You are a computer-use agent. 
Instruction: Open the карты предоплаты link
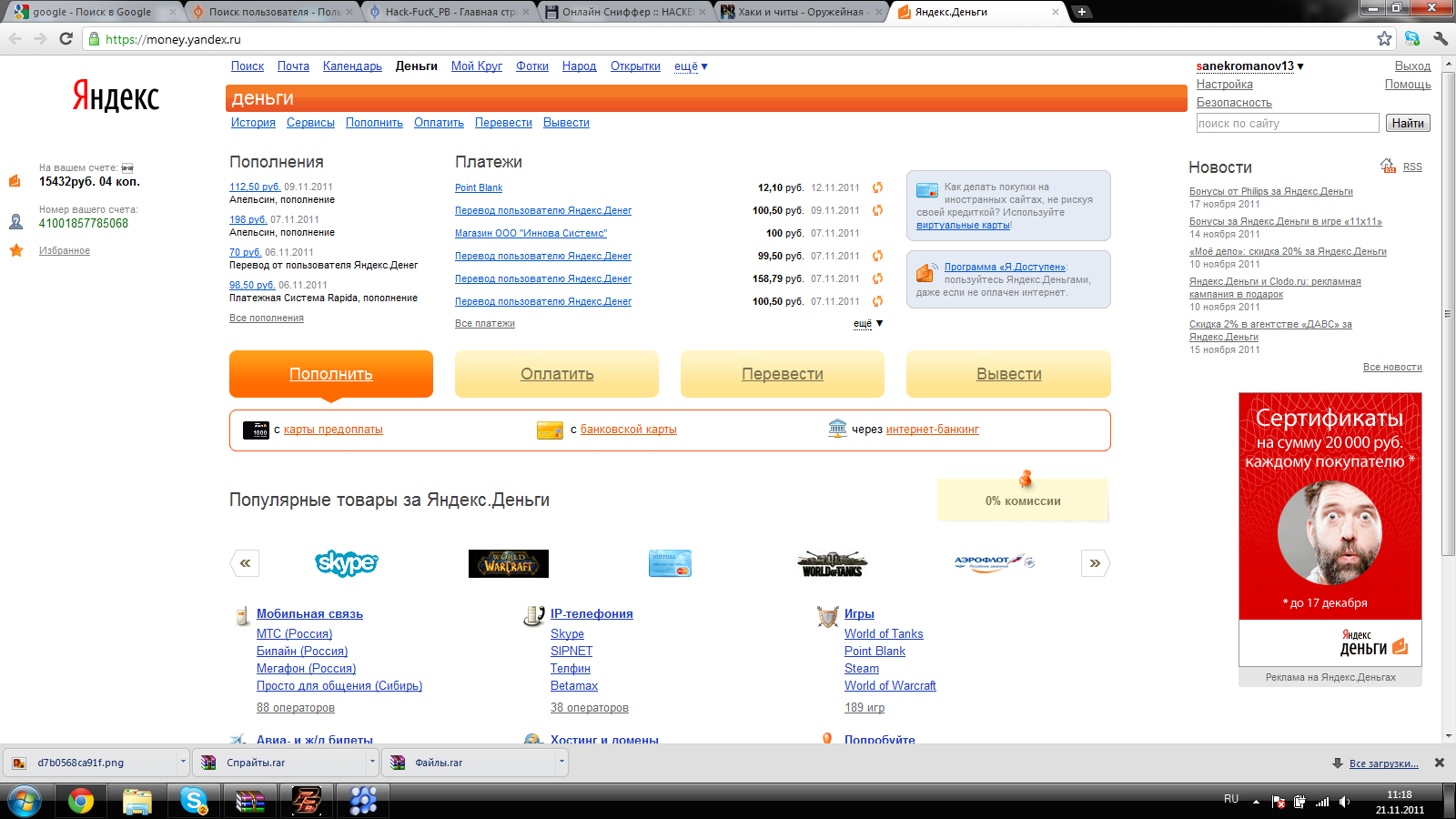(x=333, y=430)
